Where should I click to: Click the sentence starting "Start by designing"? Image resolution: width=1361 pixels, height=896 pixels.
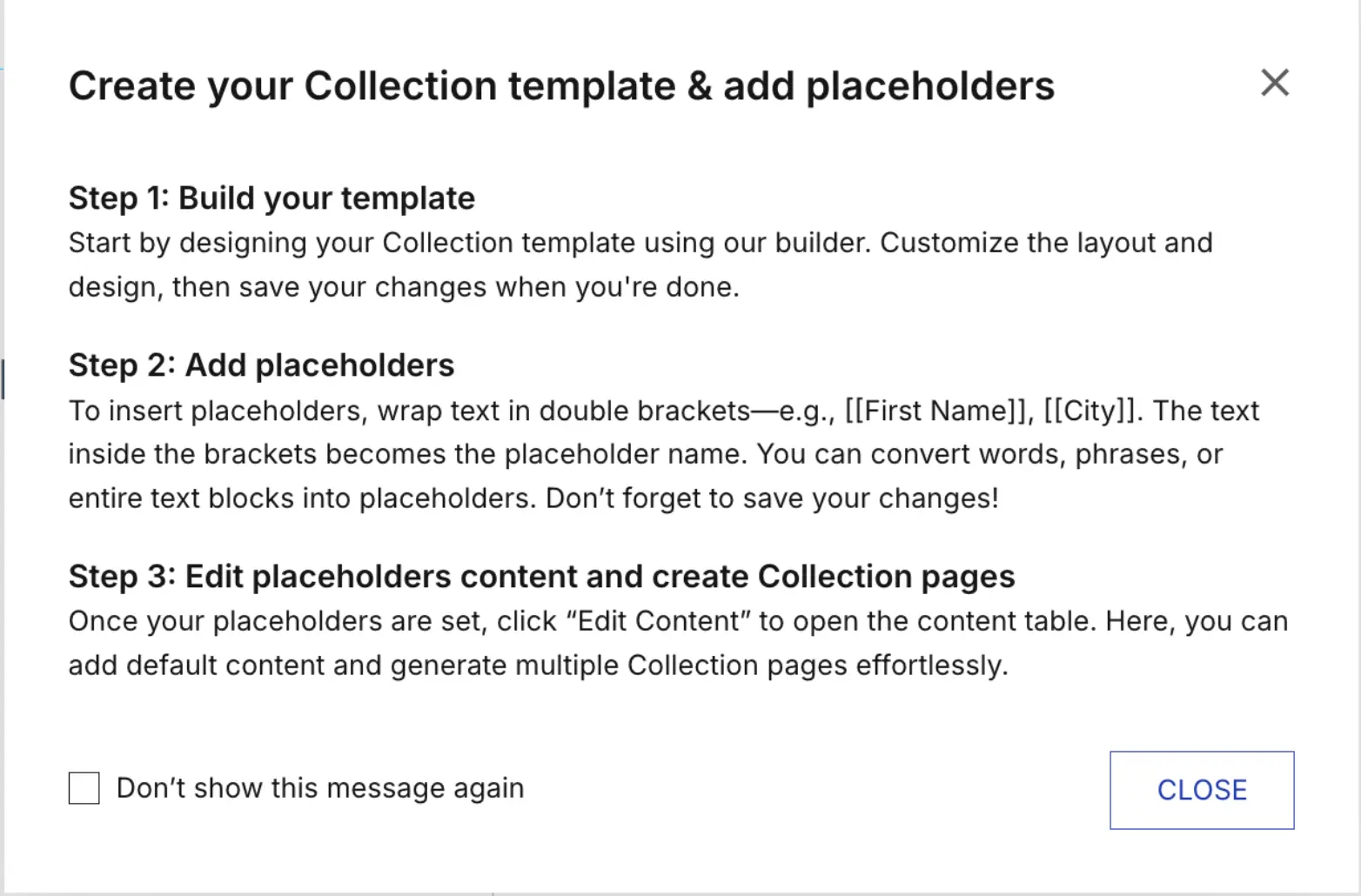[x=469, y=243]
